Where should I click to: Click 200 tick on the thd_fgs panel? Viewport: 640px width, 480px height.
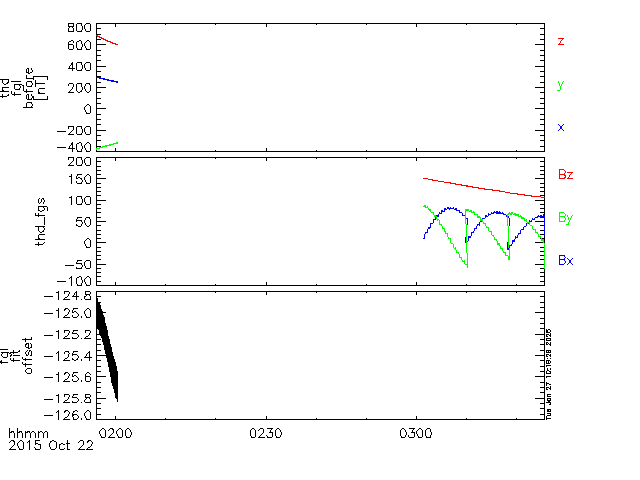tap(80, 162)
